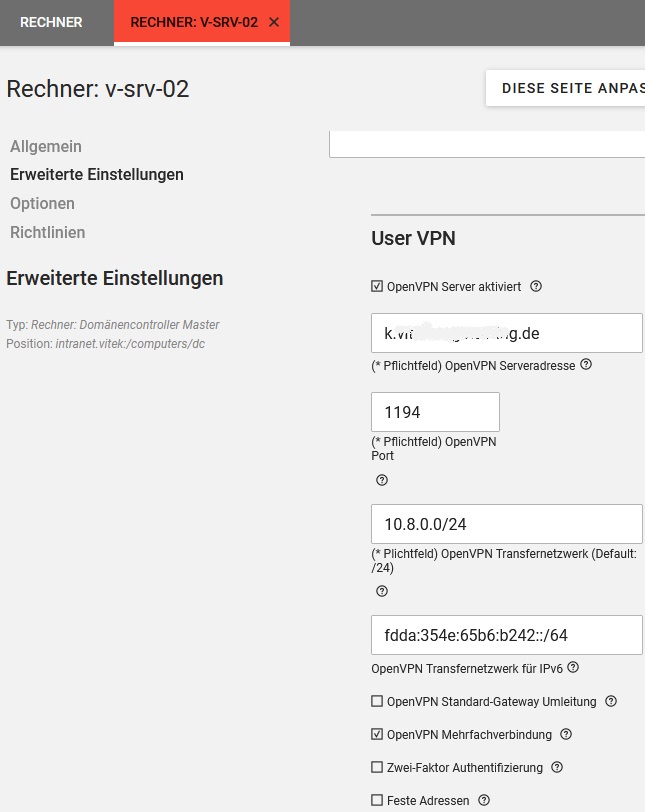Open help for Zwei-Faktor Authentifizierung
This screenshot has width=645, height=812.
click(x=557, y=767)
